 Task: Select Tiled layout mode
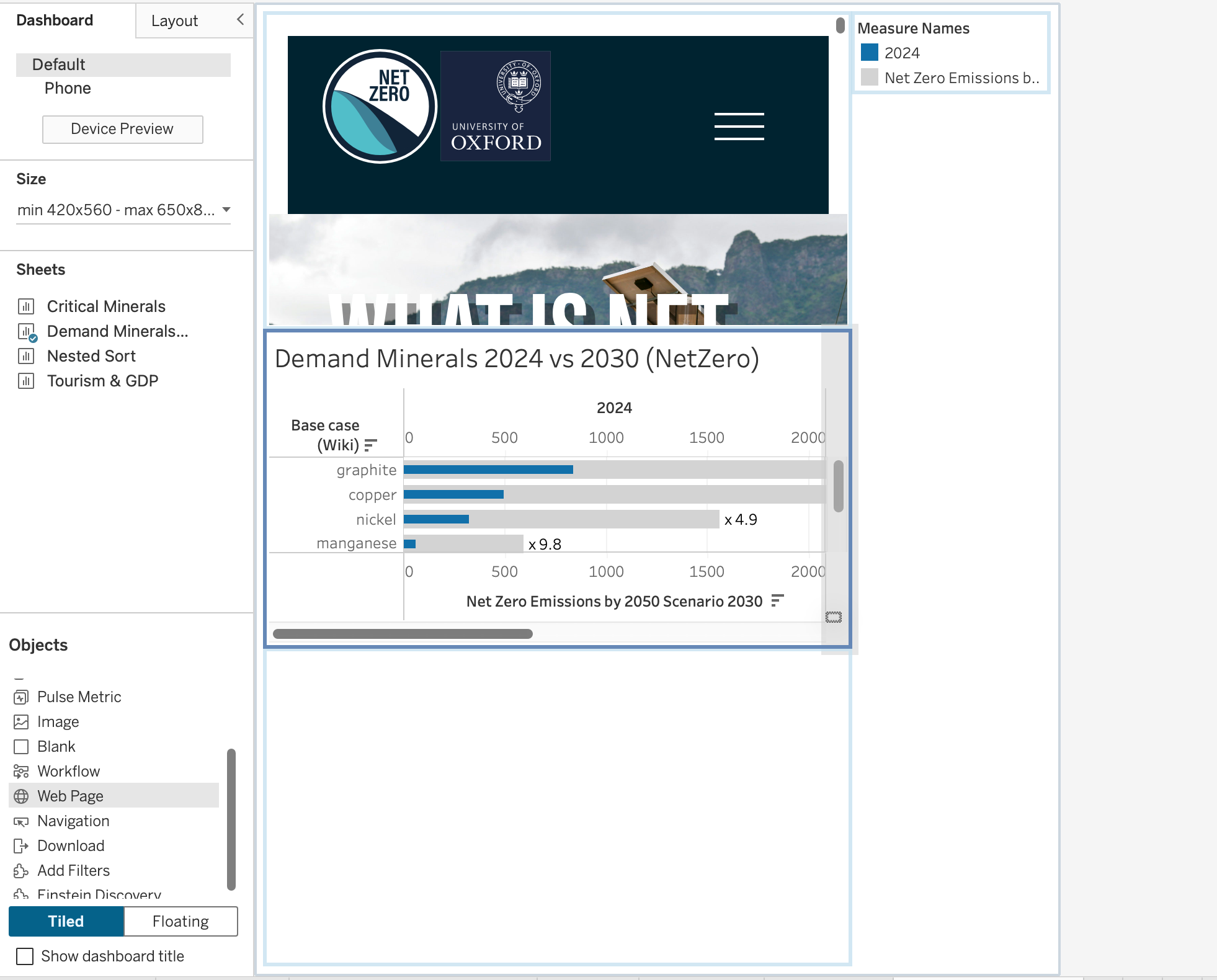point(66,921)
